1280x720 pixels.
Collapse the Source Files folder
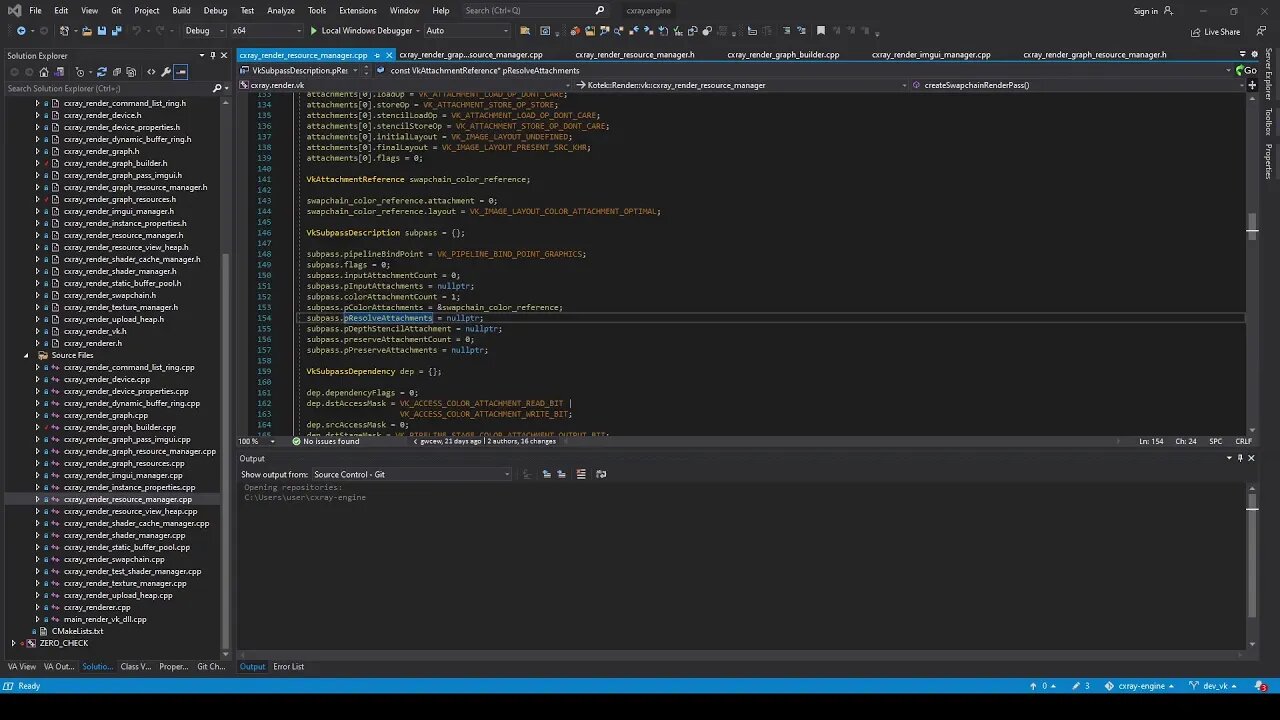pos(26,355)
